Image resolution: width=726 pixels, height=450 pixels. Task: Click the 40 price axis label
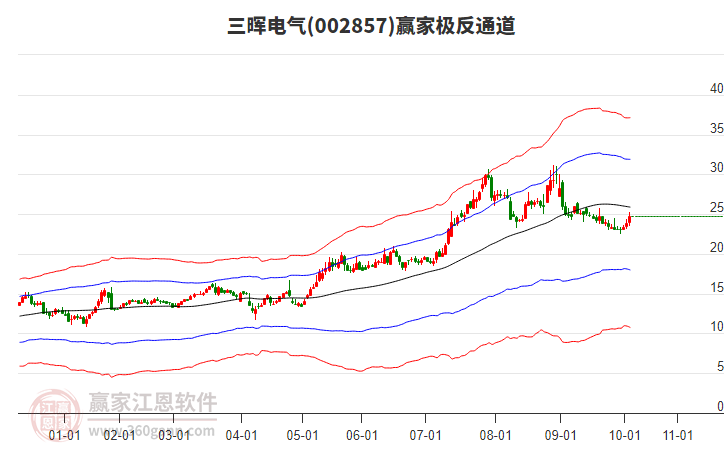(716, 88)
